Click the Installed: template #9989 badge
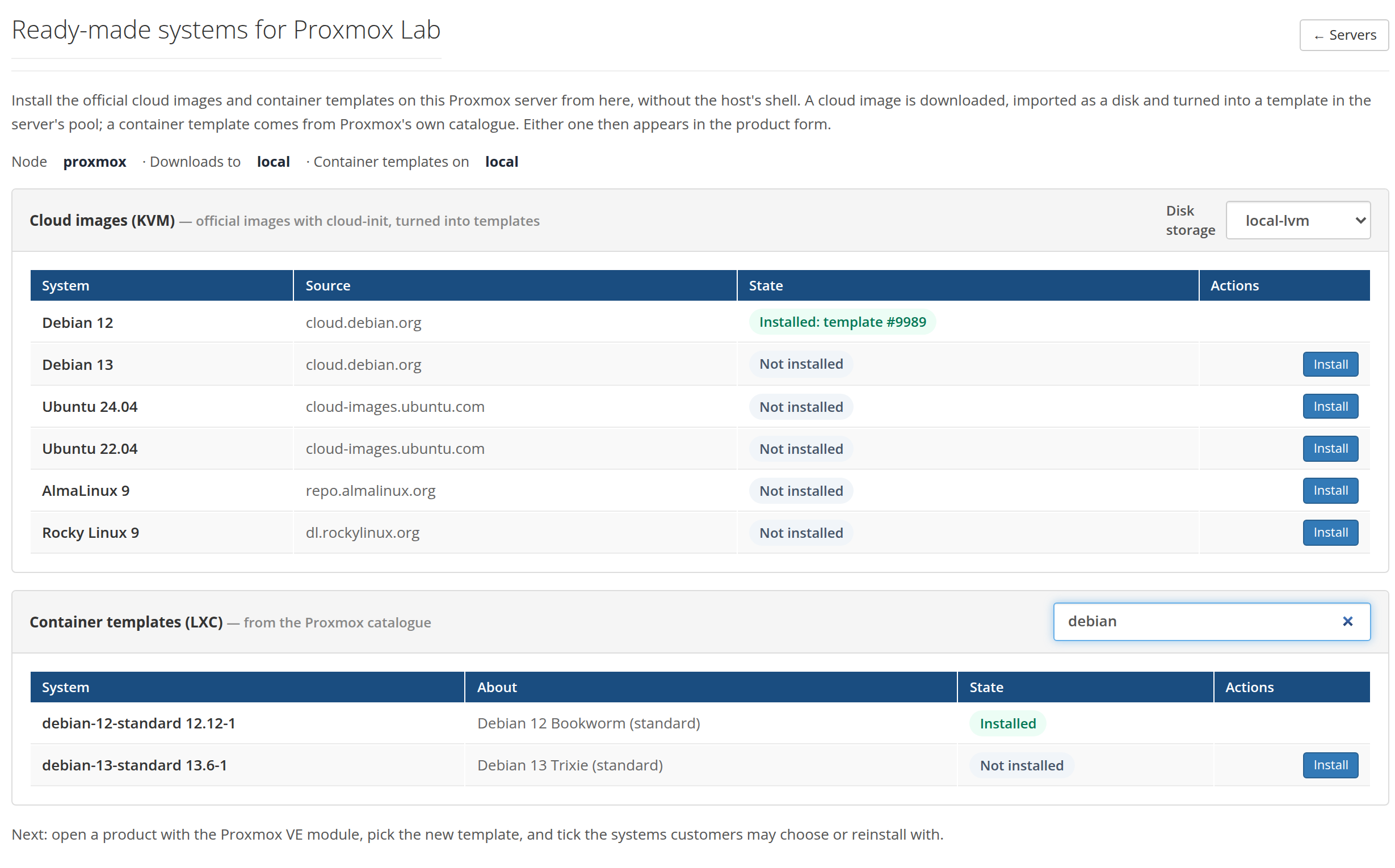 (x=842, y=322)
